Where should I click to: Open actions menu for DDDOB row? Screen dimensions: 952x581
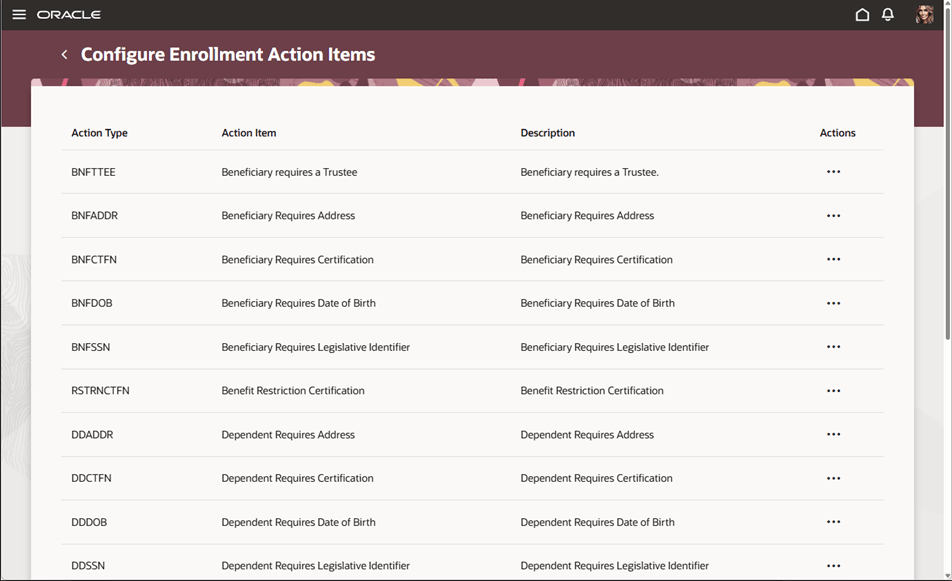point(834,522)
